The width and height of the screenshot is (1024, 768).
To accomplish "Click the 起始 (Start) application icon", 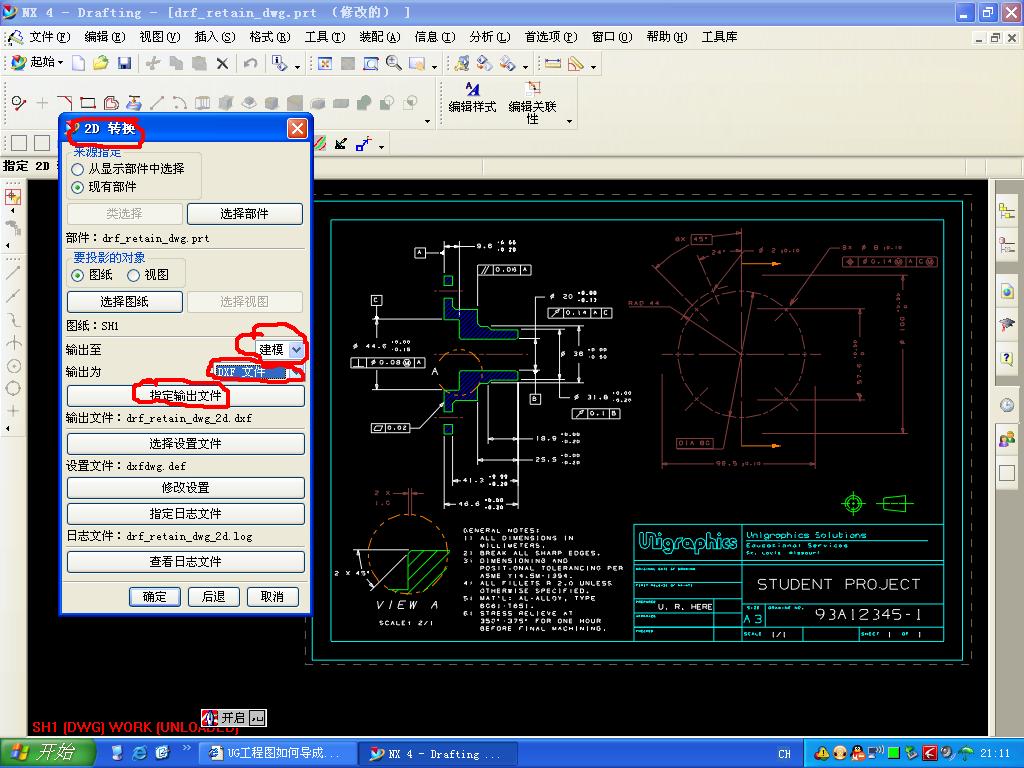I will tap(18, 63).
